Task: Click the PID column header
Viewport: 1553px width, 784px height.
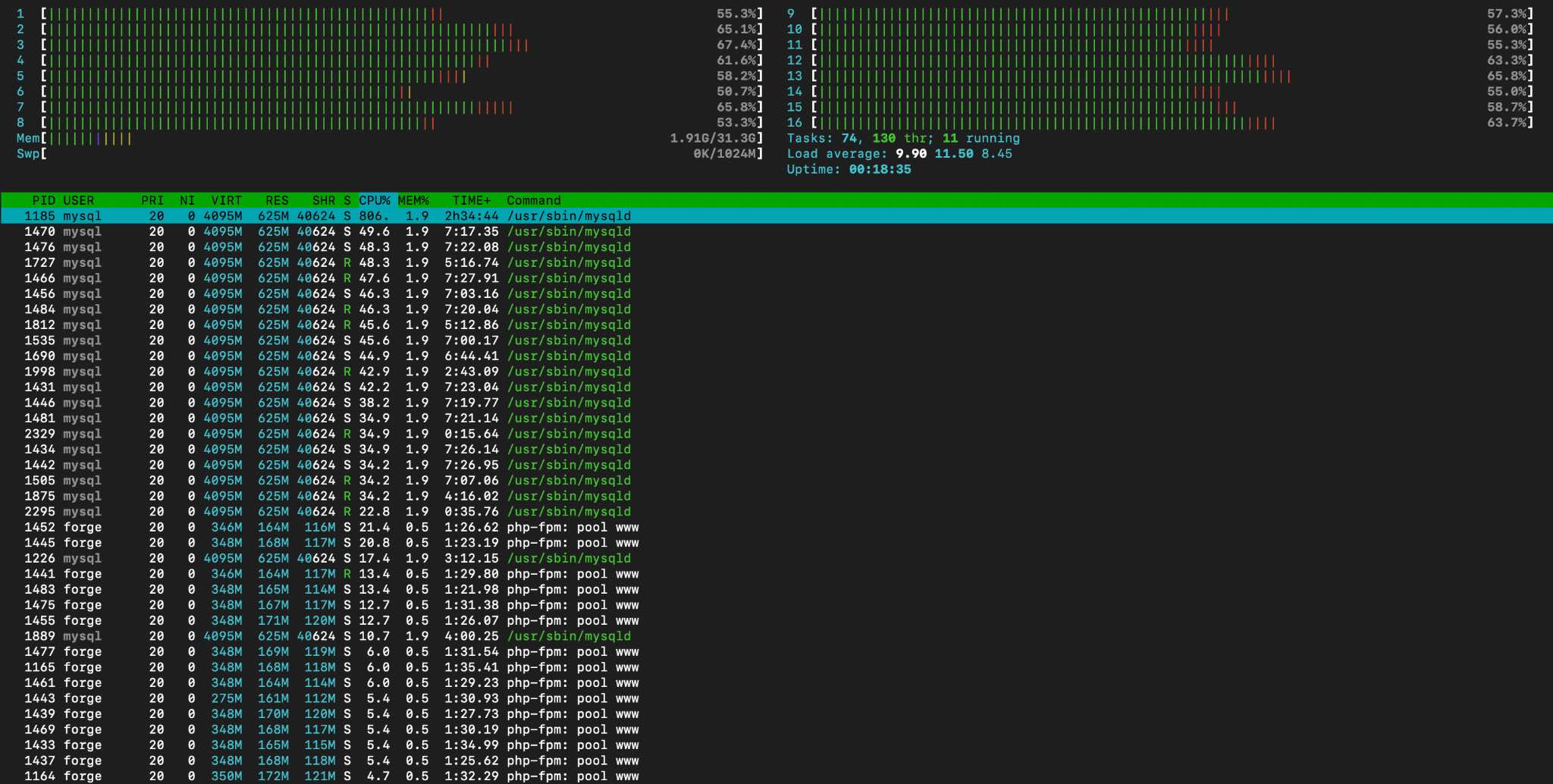Action: pyautogui.click(x=43, y=200)
